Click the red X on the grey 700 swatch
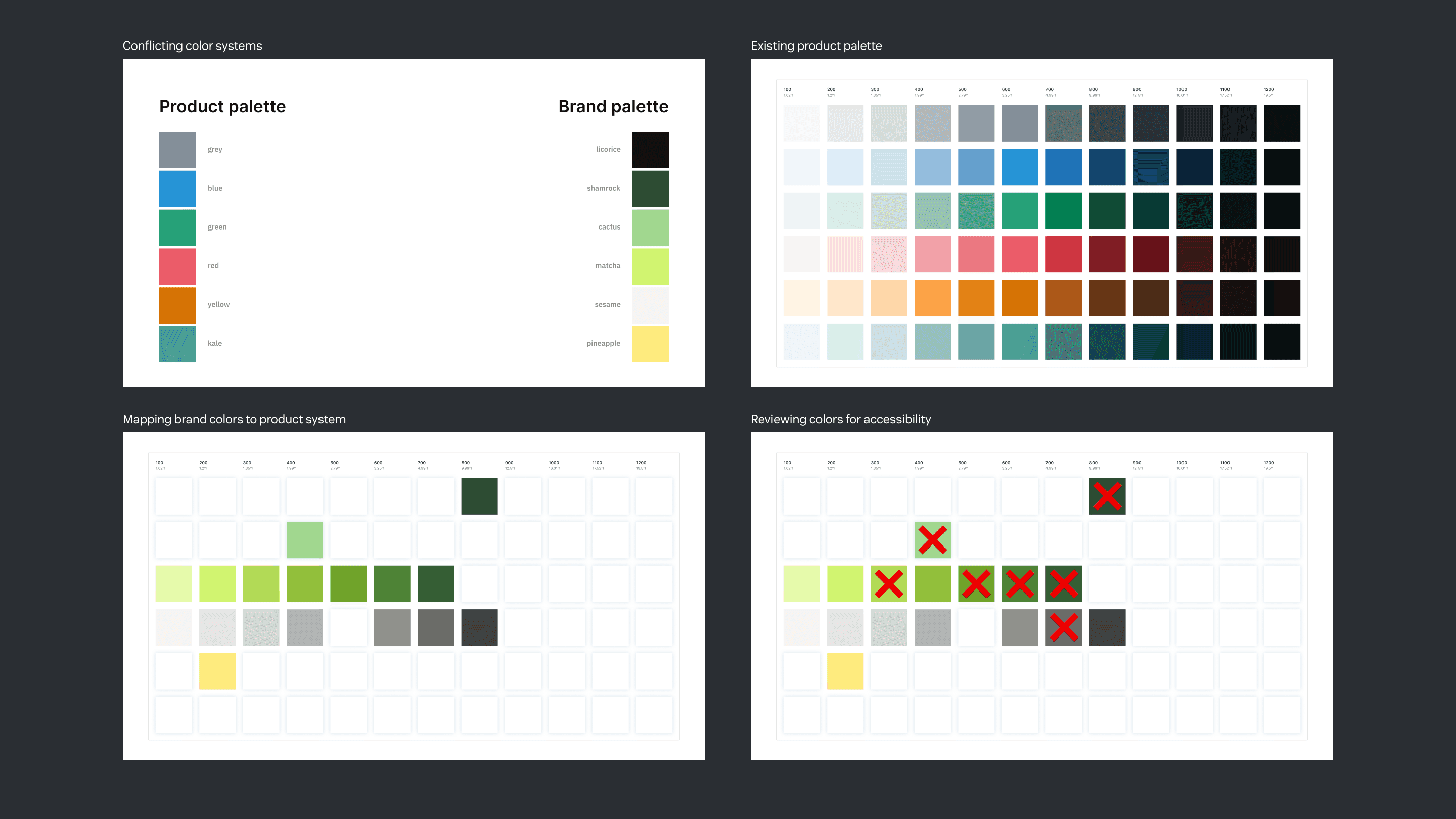This screenshot has width=1456, height=819. [x=1063, y=627]
